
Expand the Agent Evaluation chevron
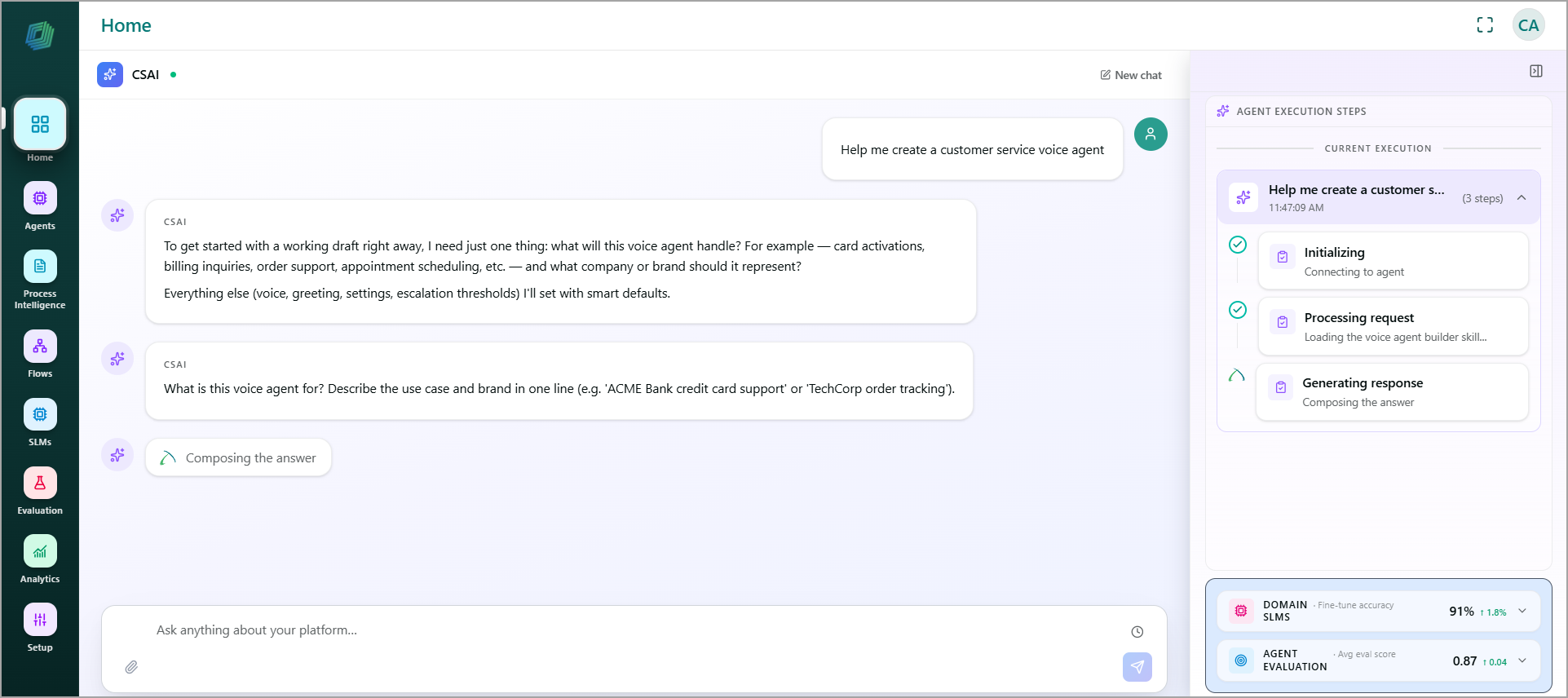tap(1522, 660)
